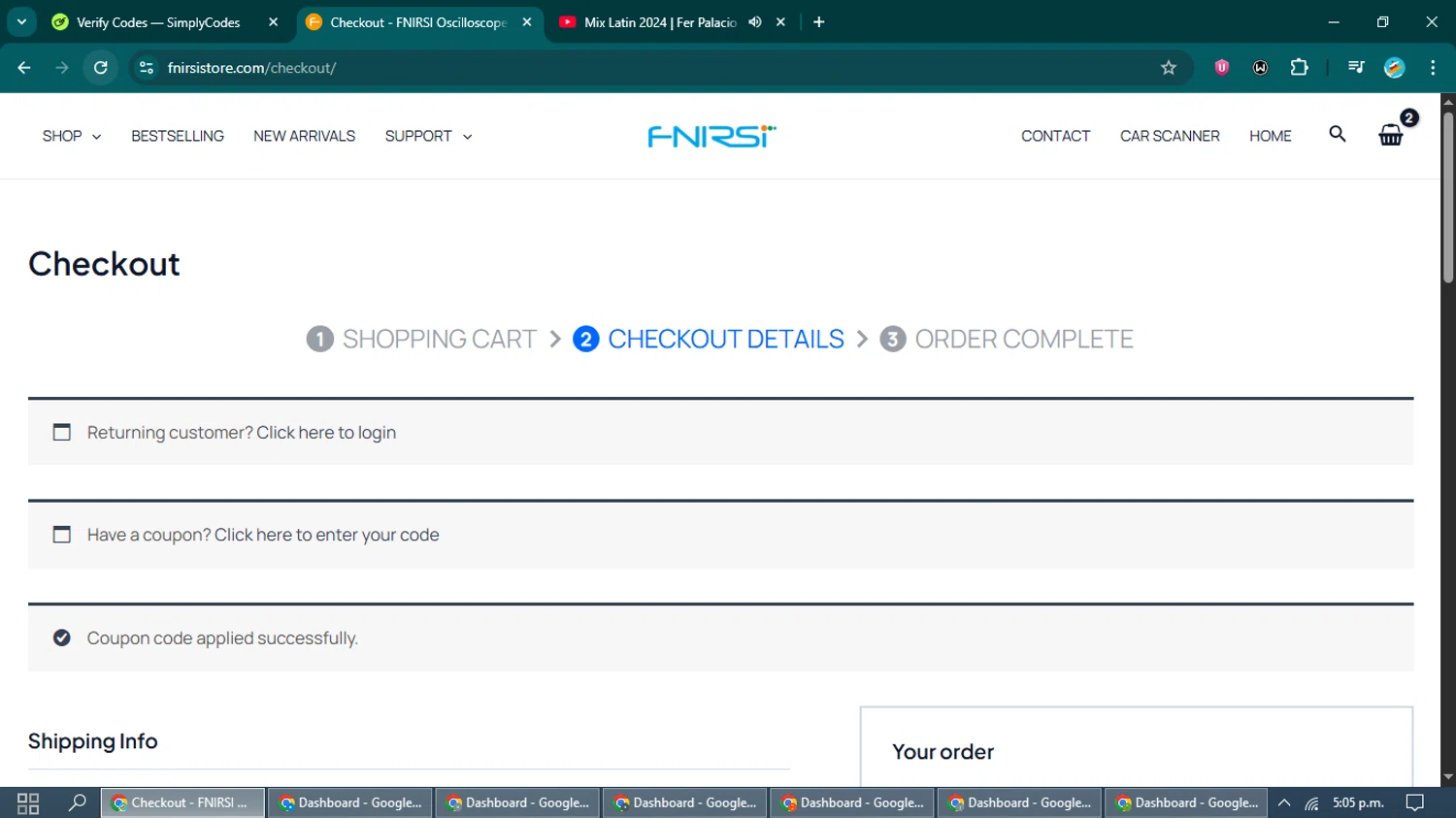
Task: Go to the CONTACT page
Action: pos(1055,136)
